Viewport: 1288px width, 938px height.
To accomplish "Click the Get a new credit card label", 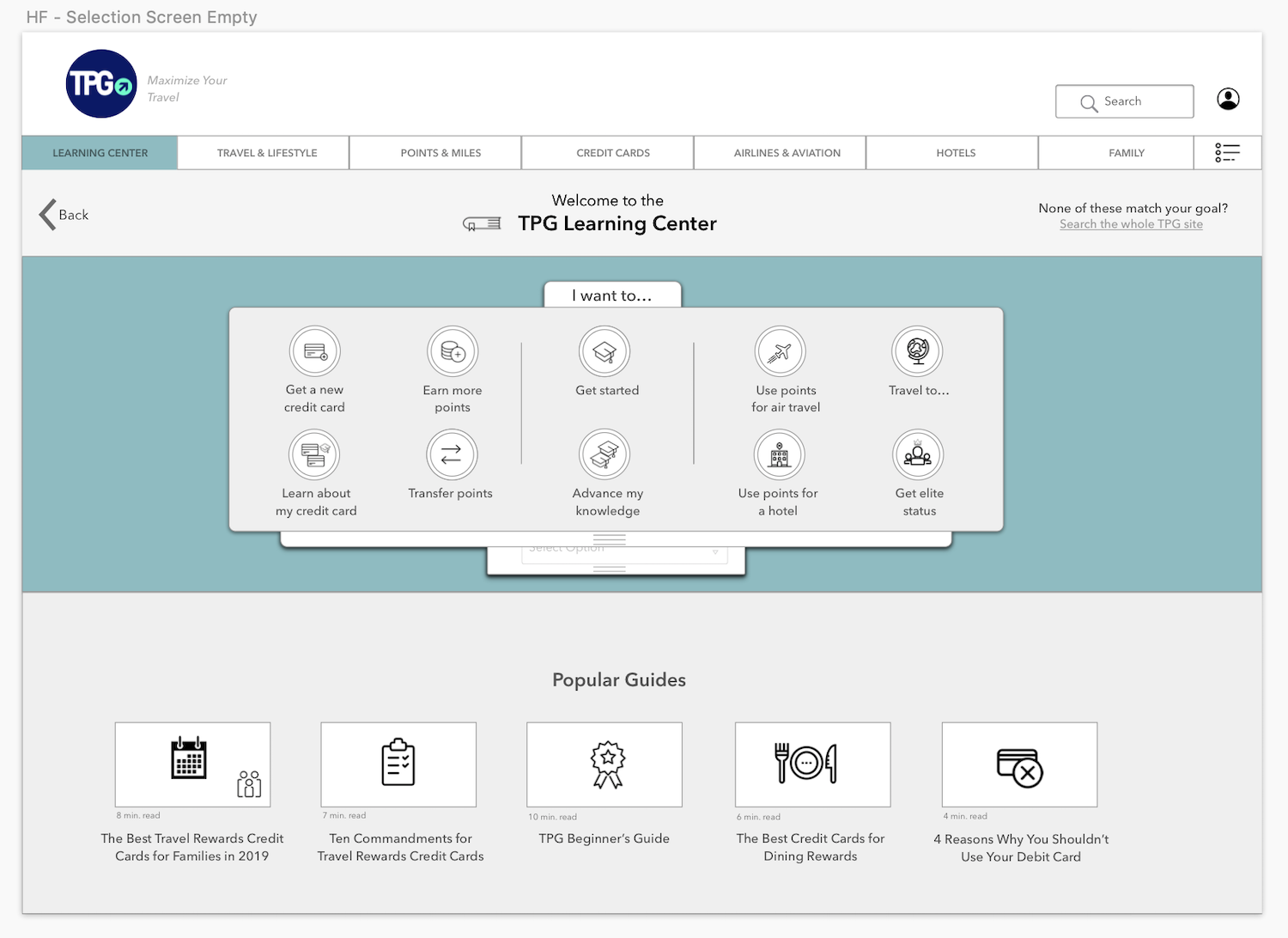I will [x=314, y=399].
